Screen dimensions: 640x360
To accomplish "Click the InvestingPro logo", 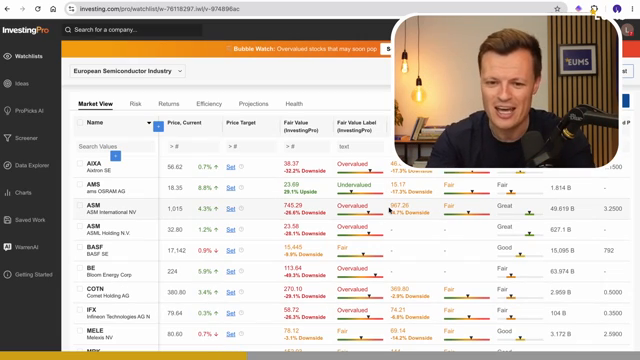I will 25,30.
